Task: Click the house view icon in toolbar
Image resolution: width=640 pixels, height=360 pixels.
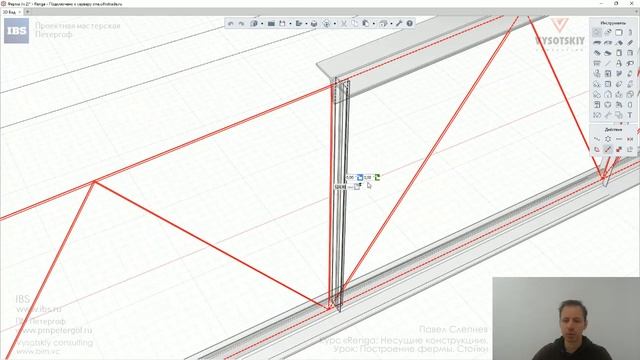Action: tap(383, 24)
